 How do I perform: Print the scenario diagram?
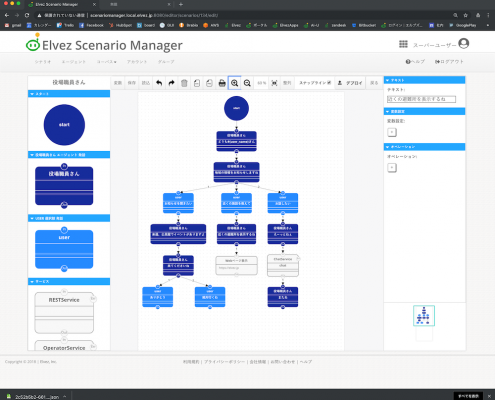[x=222, y=83]
